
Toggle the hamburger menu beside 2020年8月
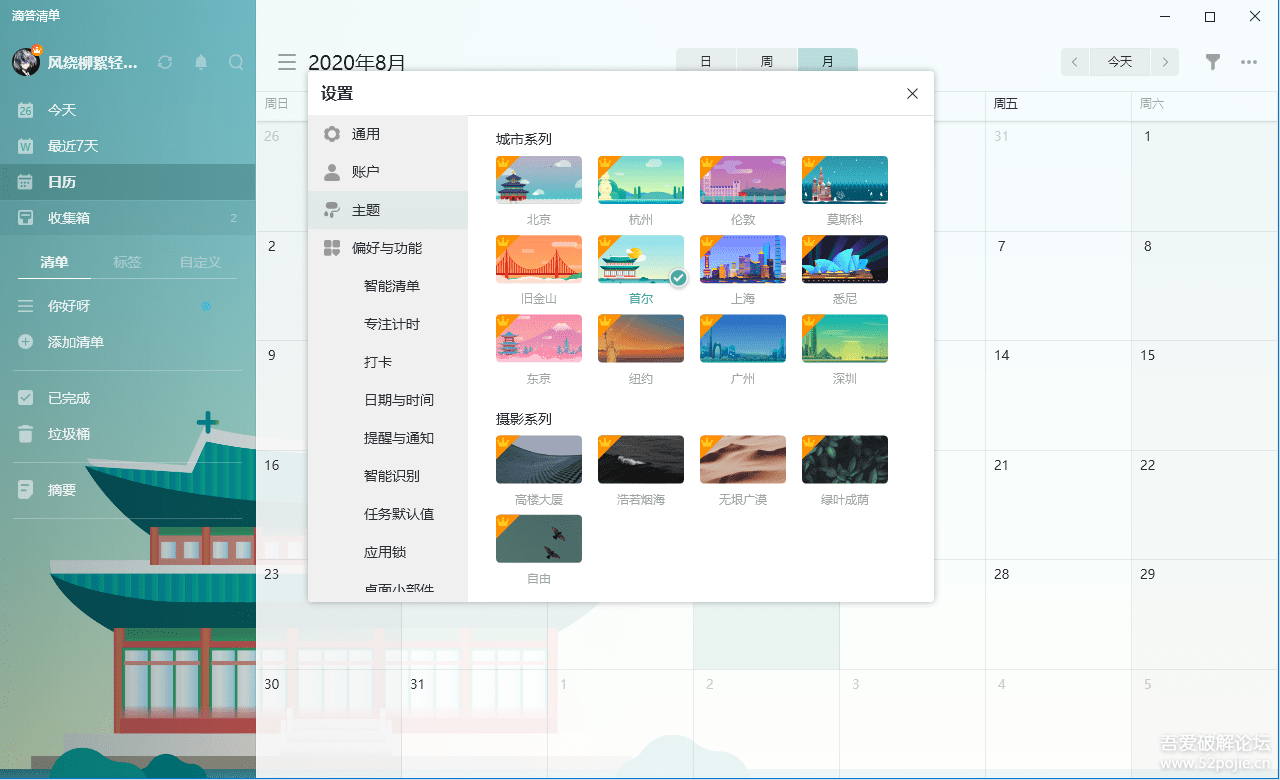(x=287, y=62)
